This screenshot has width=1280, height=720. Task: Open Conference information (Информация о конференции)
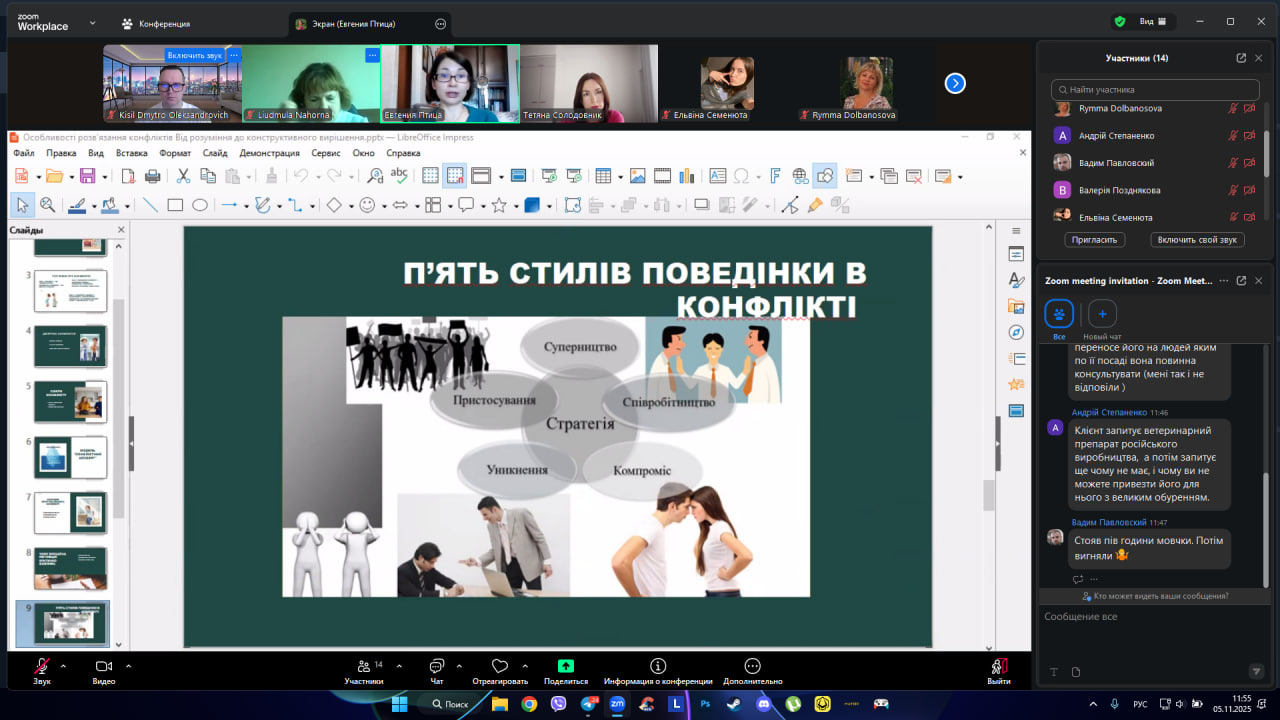pyautogui.click(x=658, y=666)
